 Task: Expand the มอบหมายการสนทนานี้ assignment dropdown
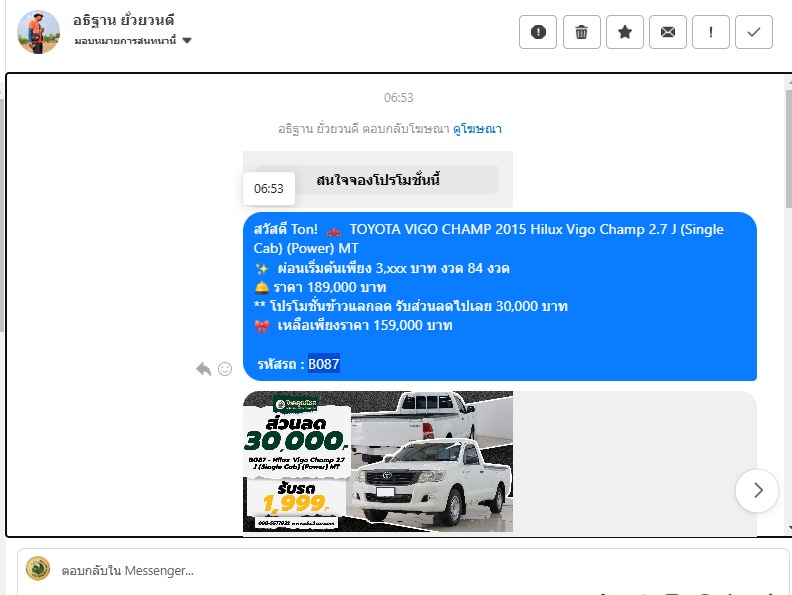pyautogui.click(x=133, y=40)
